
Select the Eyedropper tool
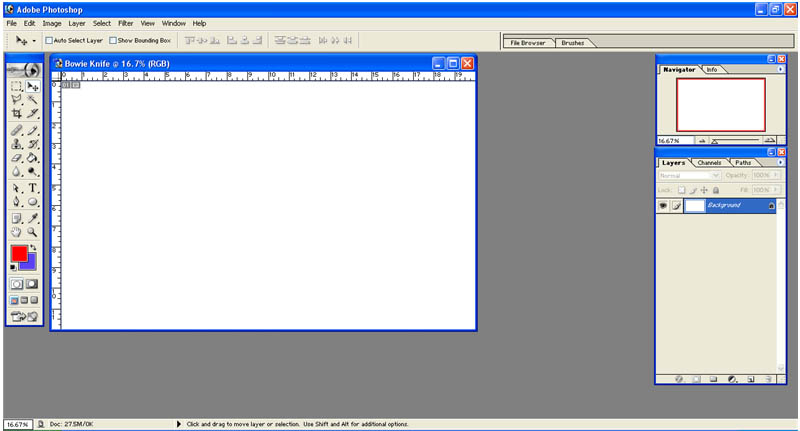[33, 218]
